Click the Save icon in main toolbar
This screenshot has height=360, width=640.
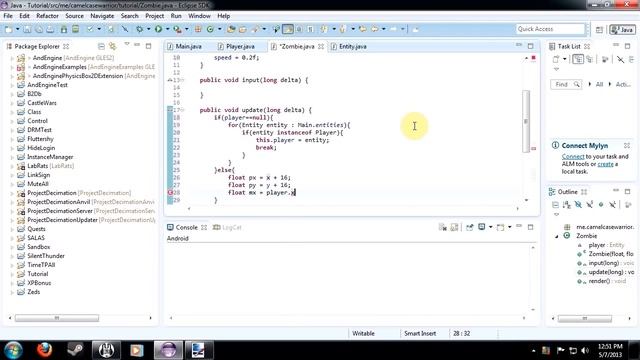pos(27,29)
